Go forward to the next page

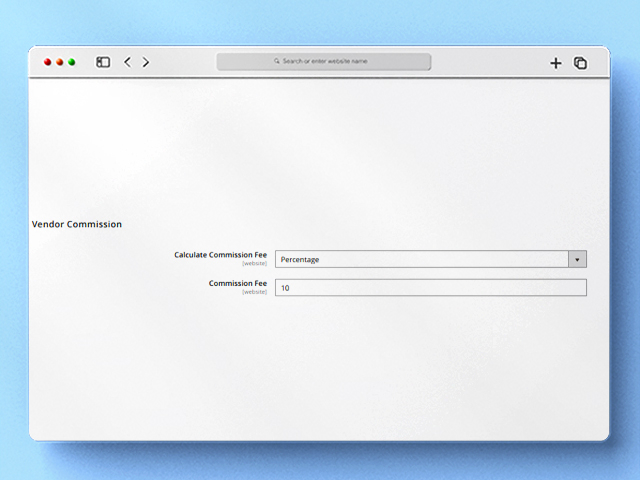146,62
